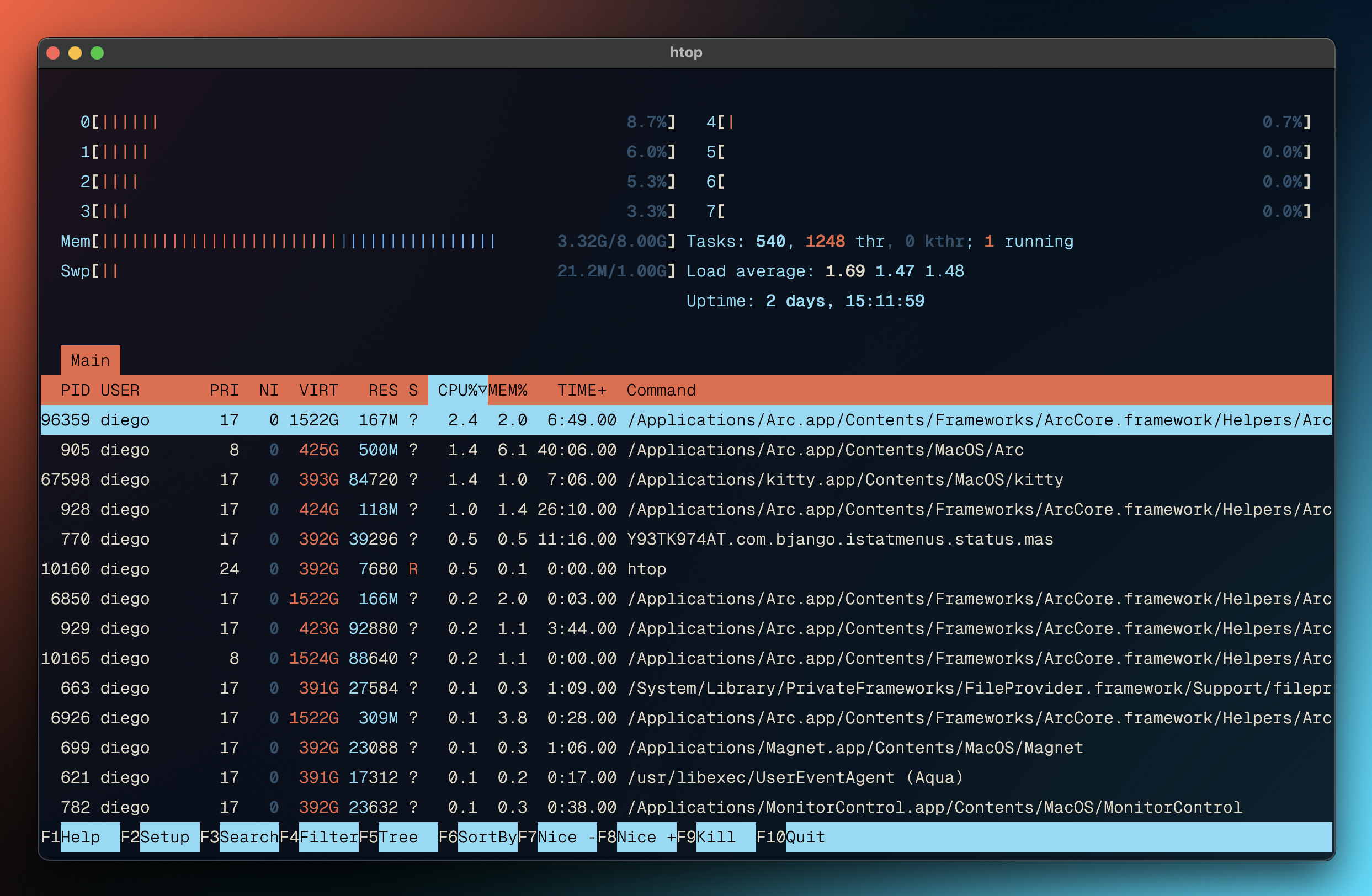Select the htop process row
1372x896 pixels.
click(x=646, y=569)
